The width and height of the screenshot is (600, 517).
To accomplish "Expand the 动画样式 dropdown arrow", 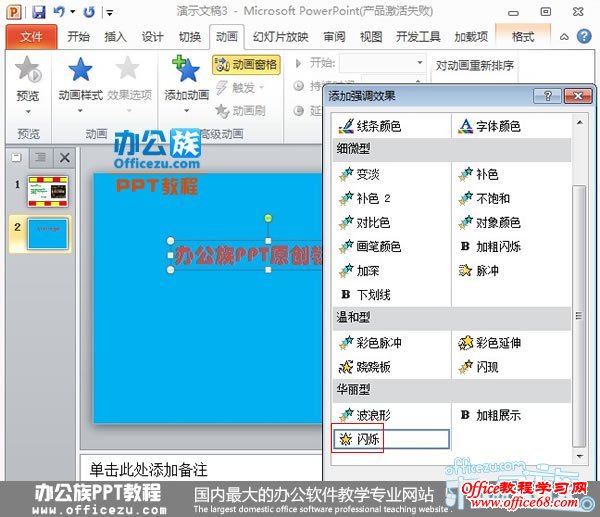I will pyautogui.click(x=80, y=111).
